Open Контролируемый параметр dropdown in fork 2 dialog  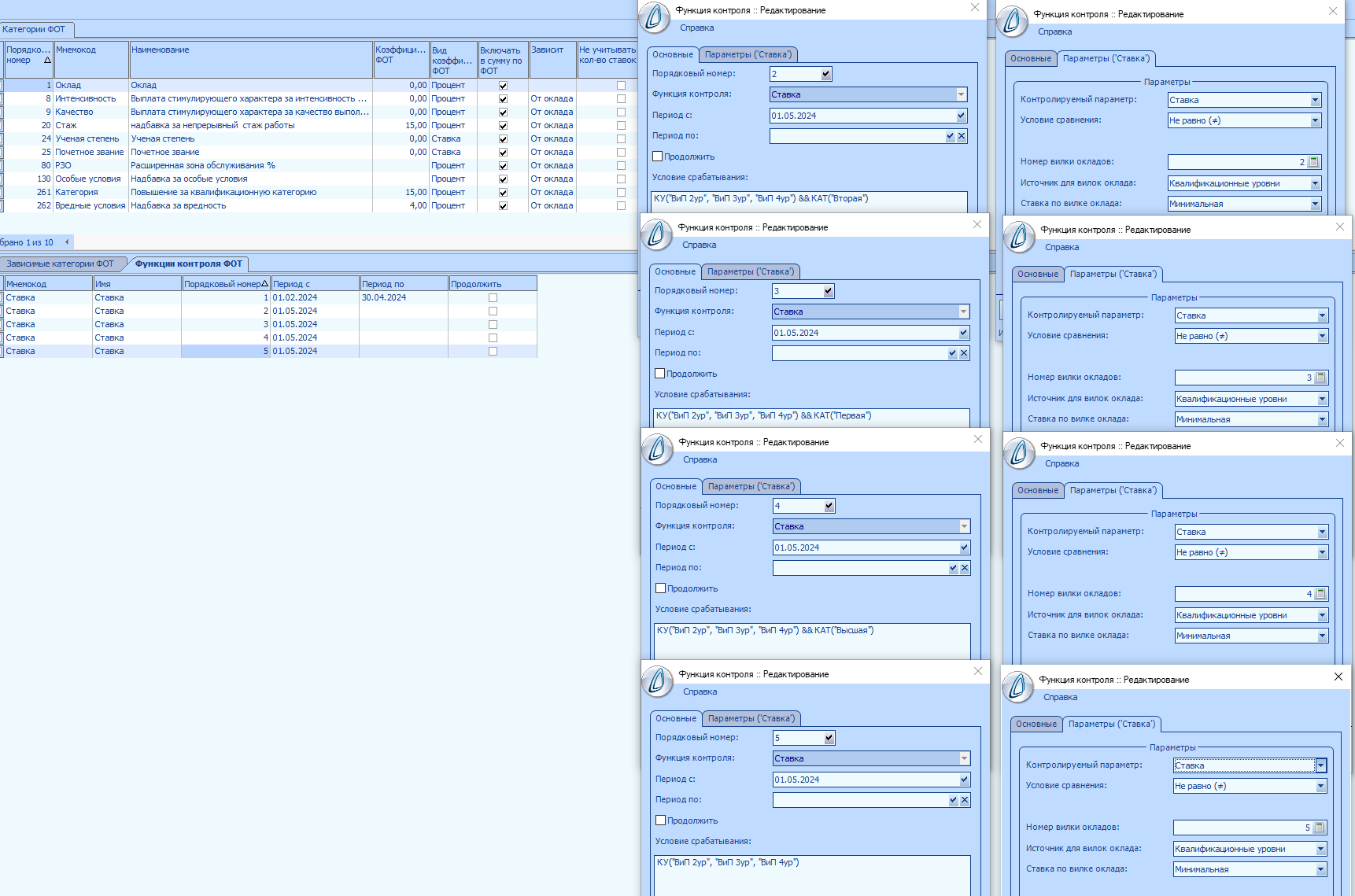[1316, 100]
